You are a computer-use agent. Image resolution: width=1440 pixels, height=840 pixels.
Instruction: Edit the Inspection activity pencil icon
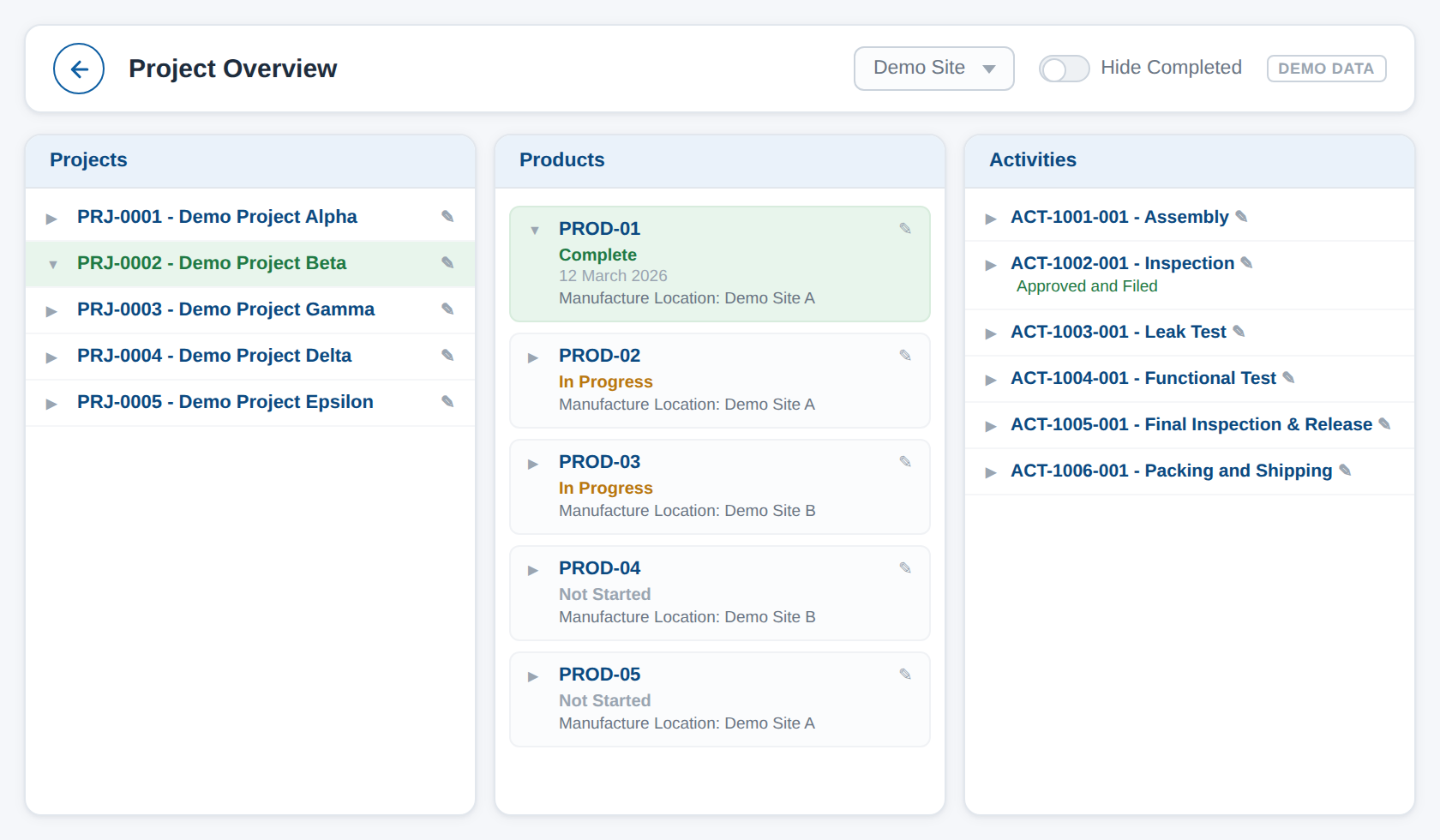point(1247,262)
